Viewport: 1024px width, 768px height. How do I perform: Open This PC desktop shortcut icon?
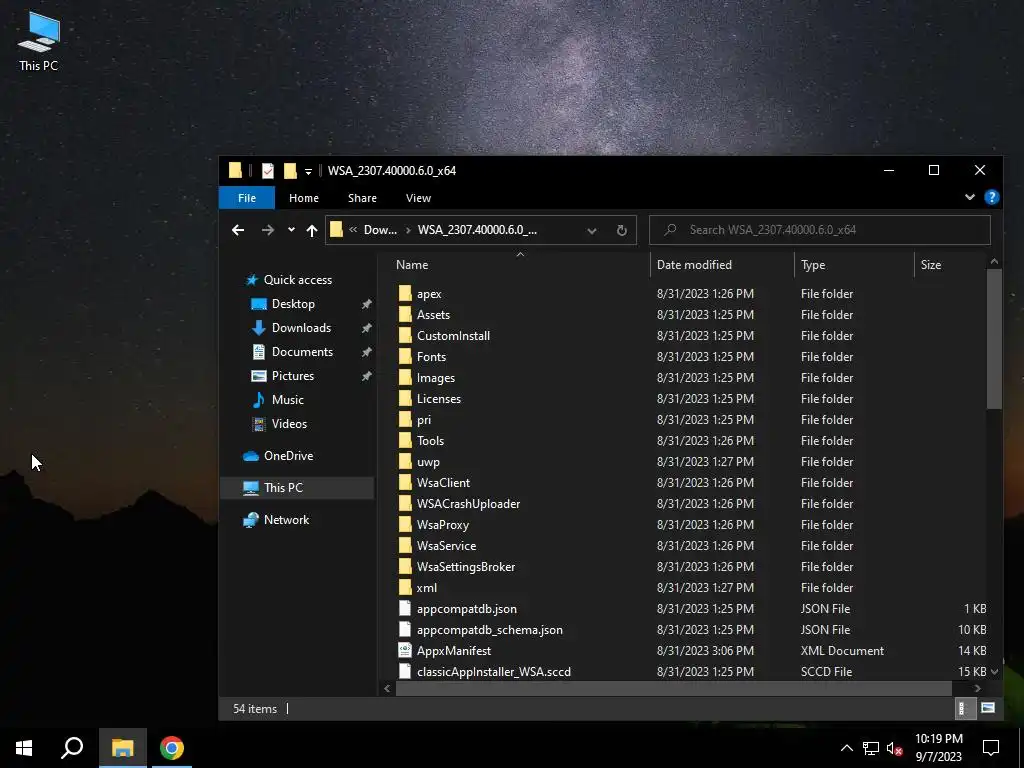click(39, 40)
